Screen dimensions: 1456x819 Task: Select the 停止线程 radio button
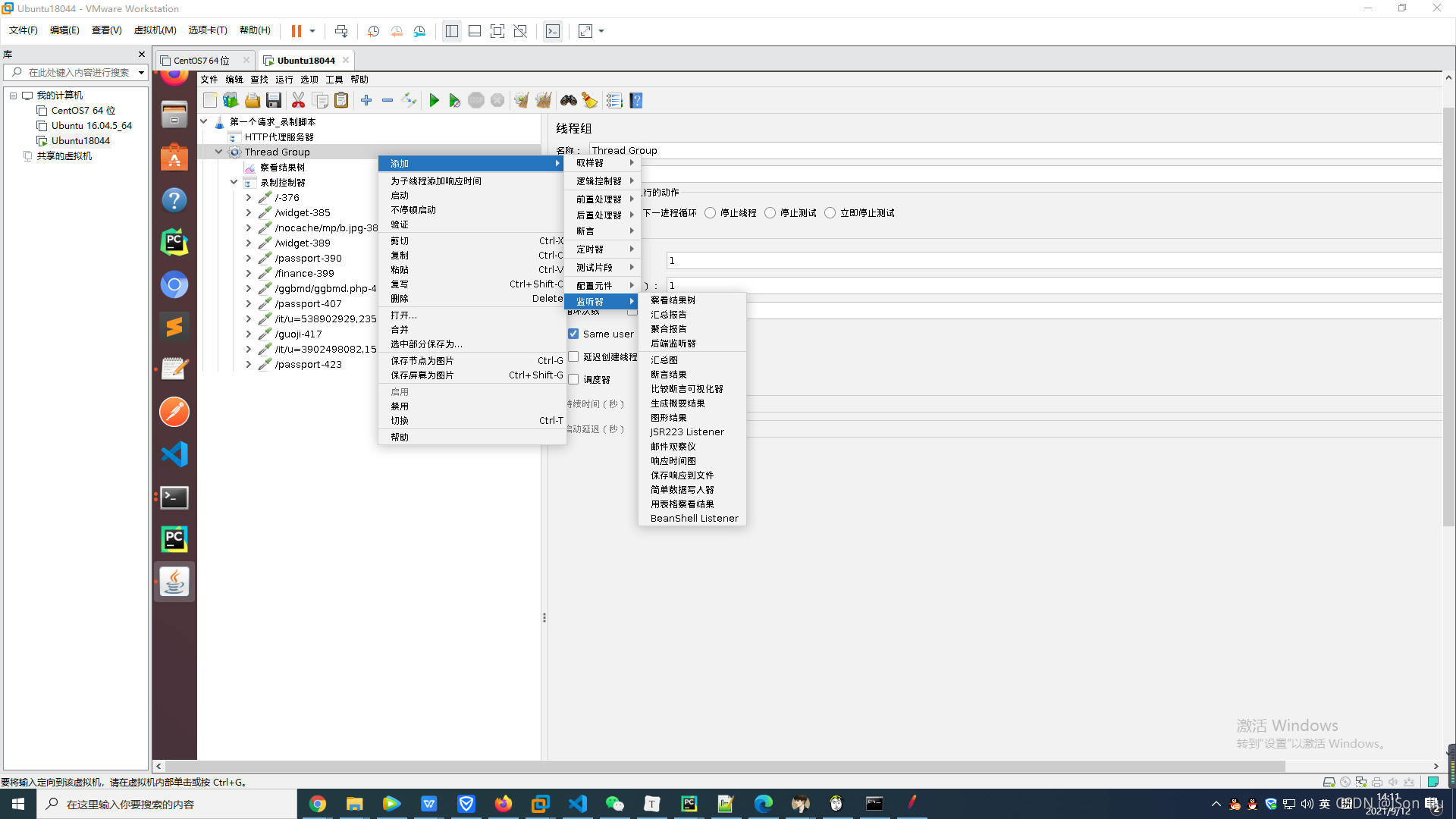coord(711,213)
